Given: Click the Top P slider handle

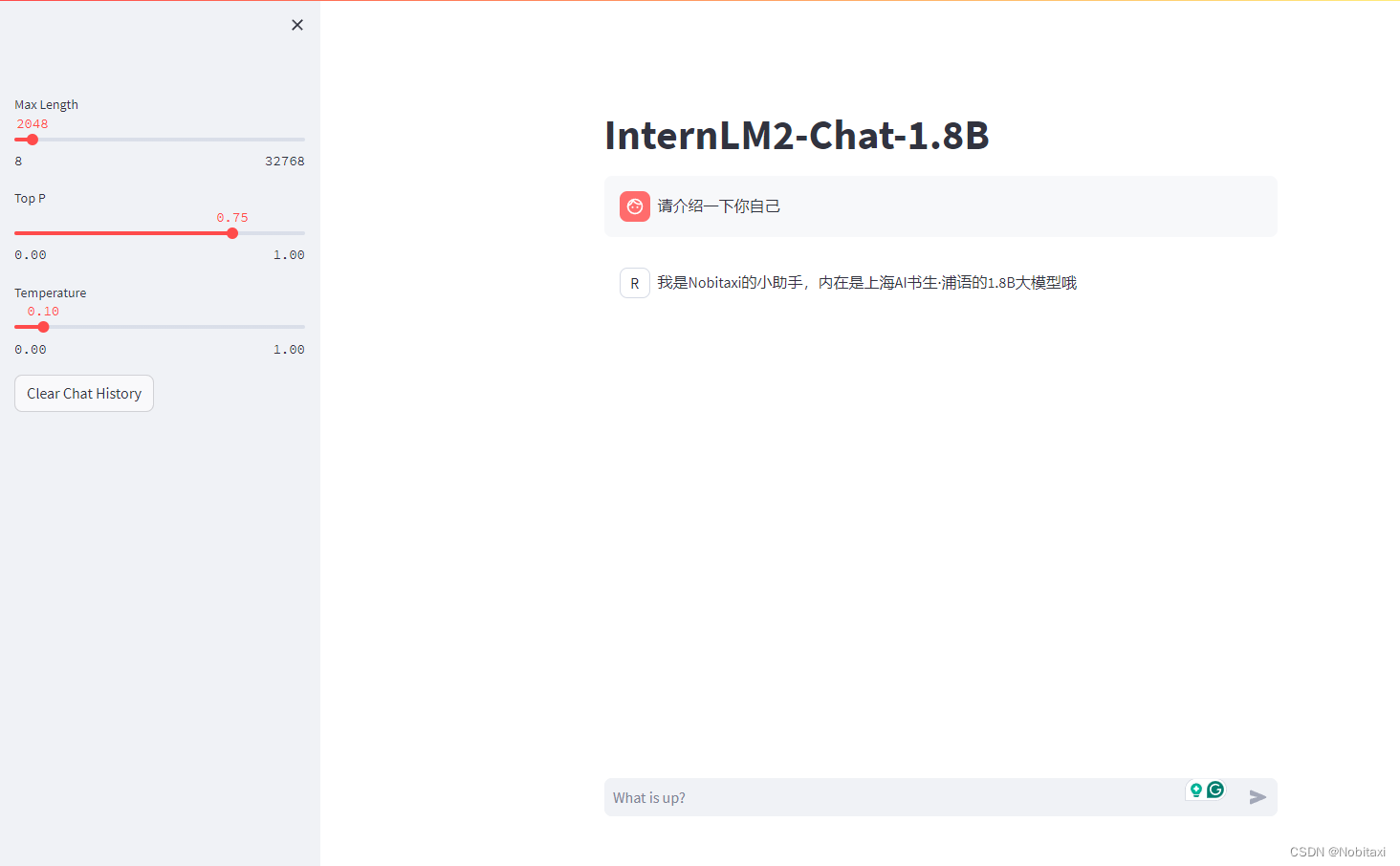Looking at the screenshot, I should click(x=232, y=233).
